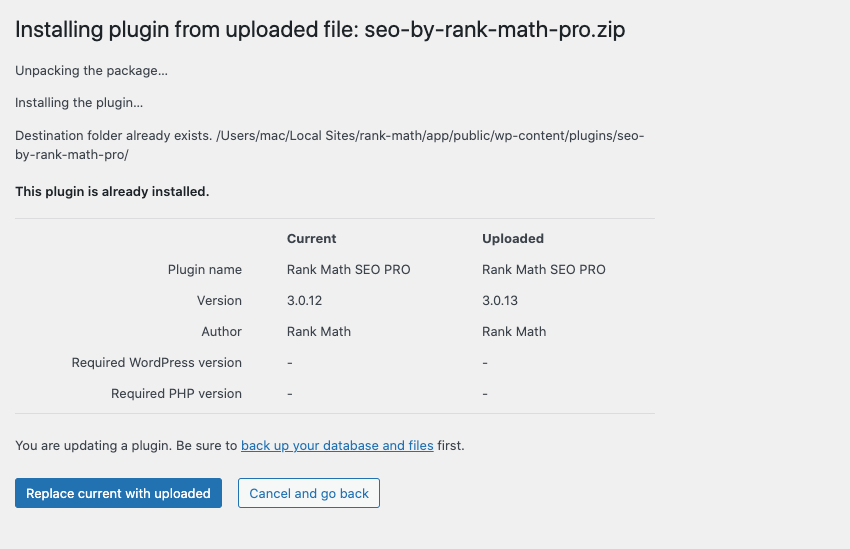Click This plugin is already installed message

112,191
